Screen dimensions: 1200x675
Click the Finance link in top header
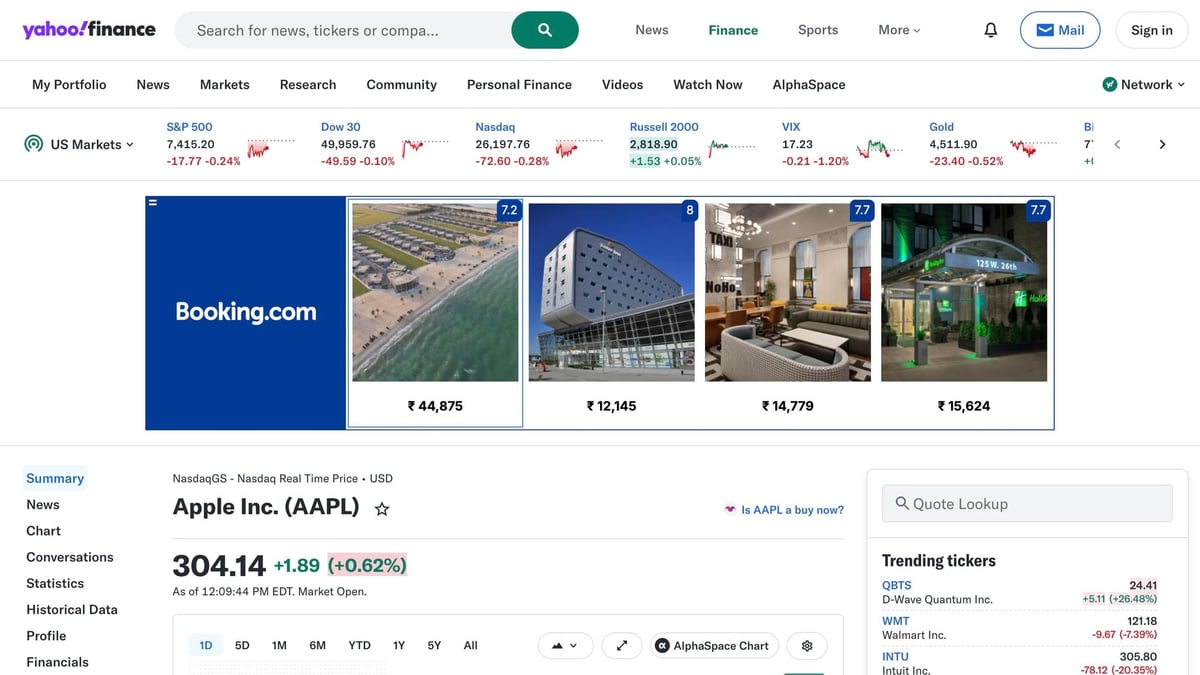point(733,30)
